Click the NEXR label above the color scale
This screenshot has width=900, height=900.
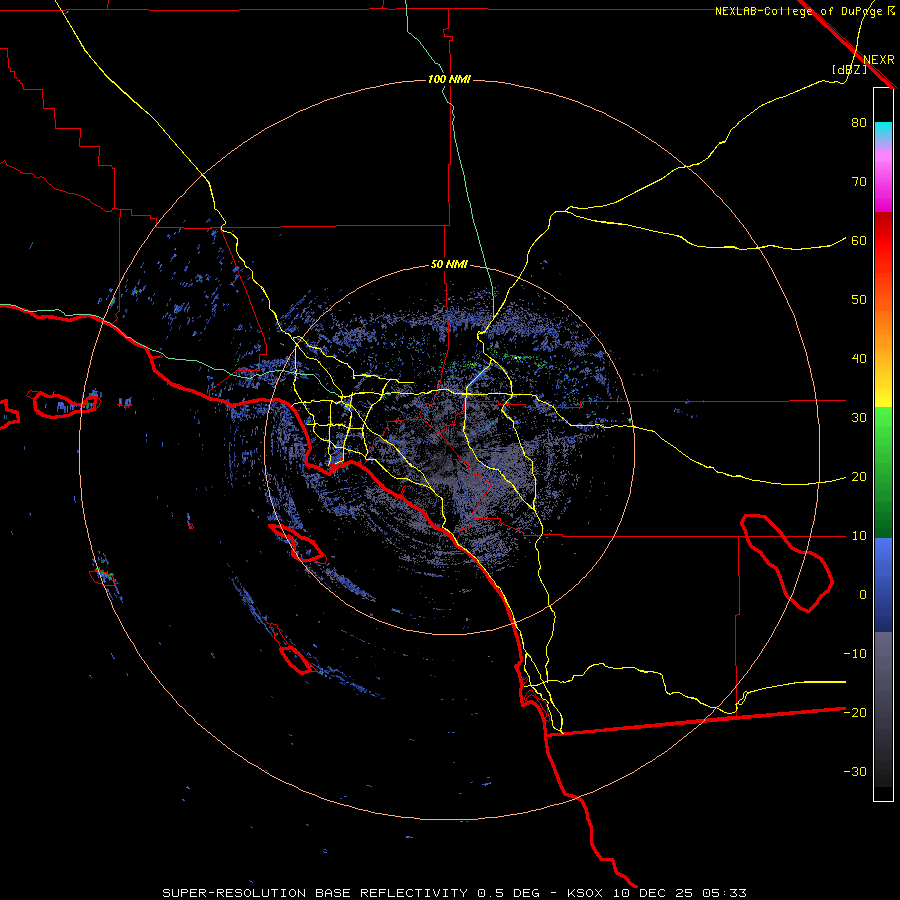(x=879, y=60)
